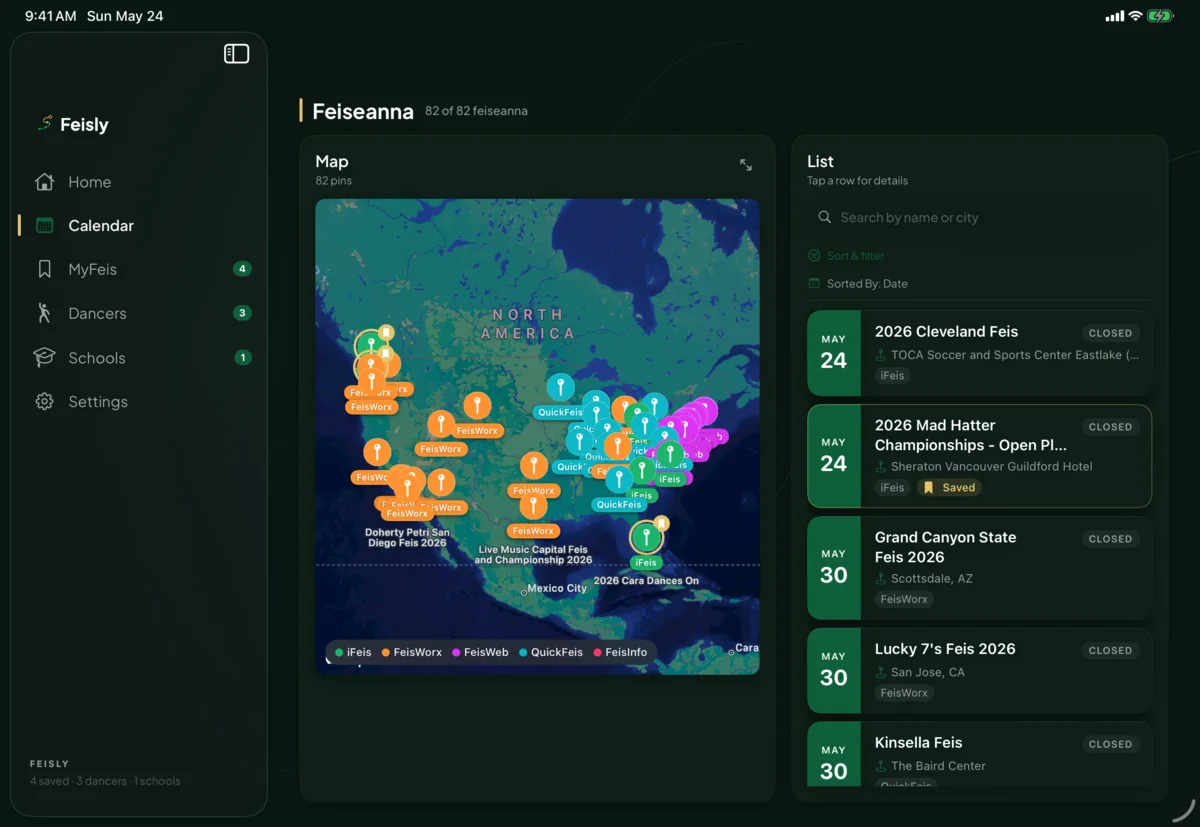Open Sort & filter options

tap(846, 256)
